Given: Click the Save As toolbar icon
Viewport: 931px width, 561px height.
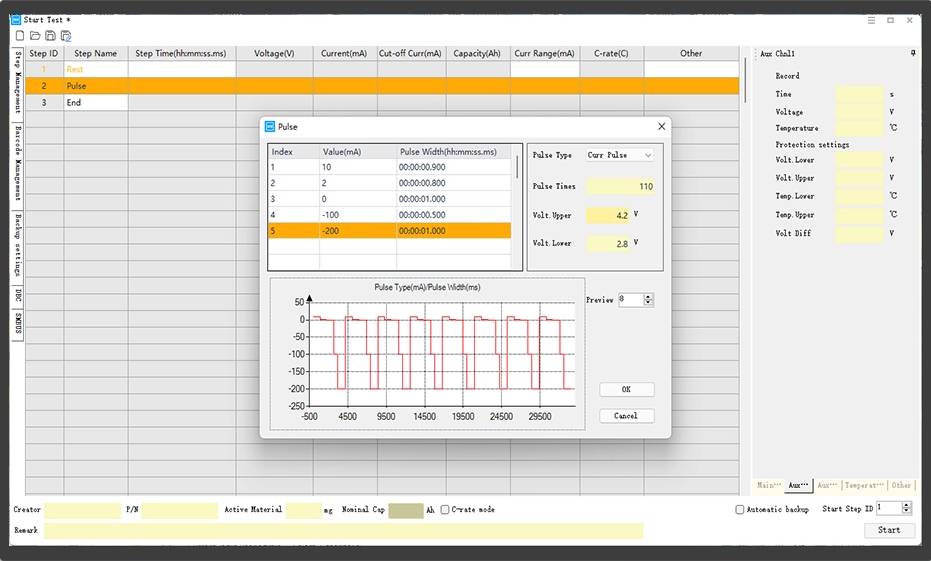Looking at the screenshot, I should click(x=66, y=36).
